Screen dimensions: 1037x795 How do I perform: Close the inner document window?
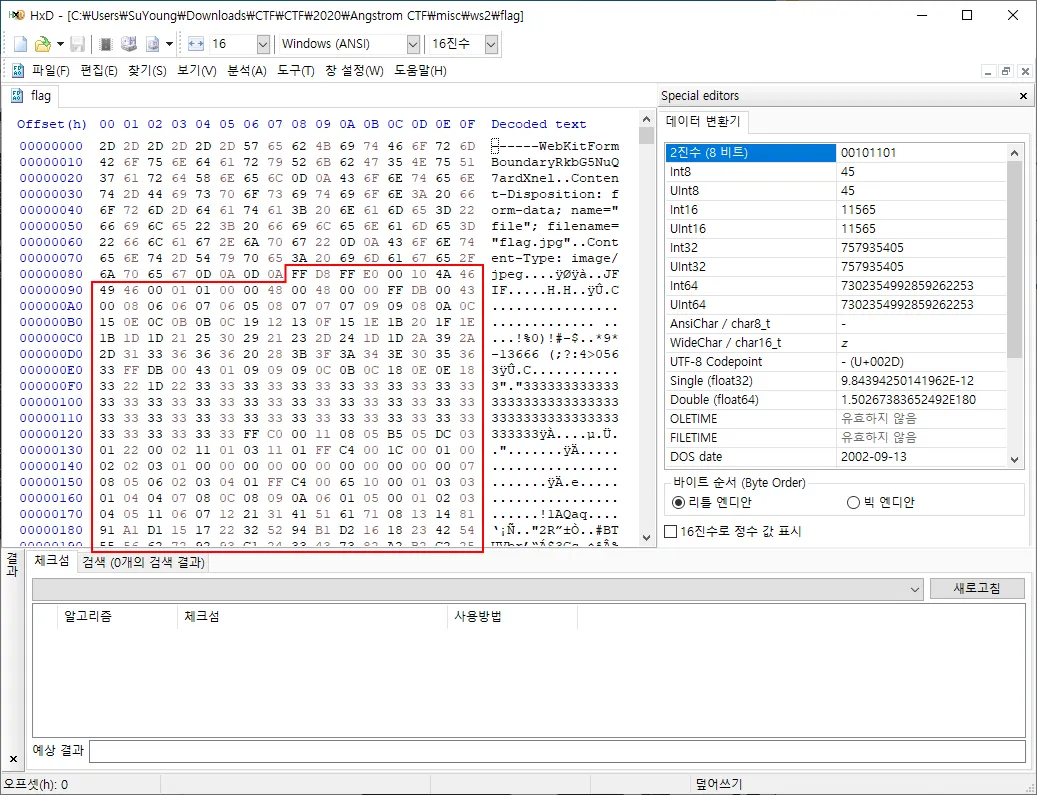[x=1024, y=71]
